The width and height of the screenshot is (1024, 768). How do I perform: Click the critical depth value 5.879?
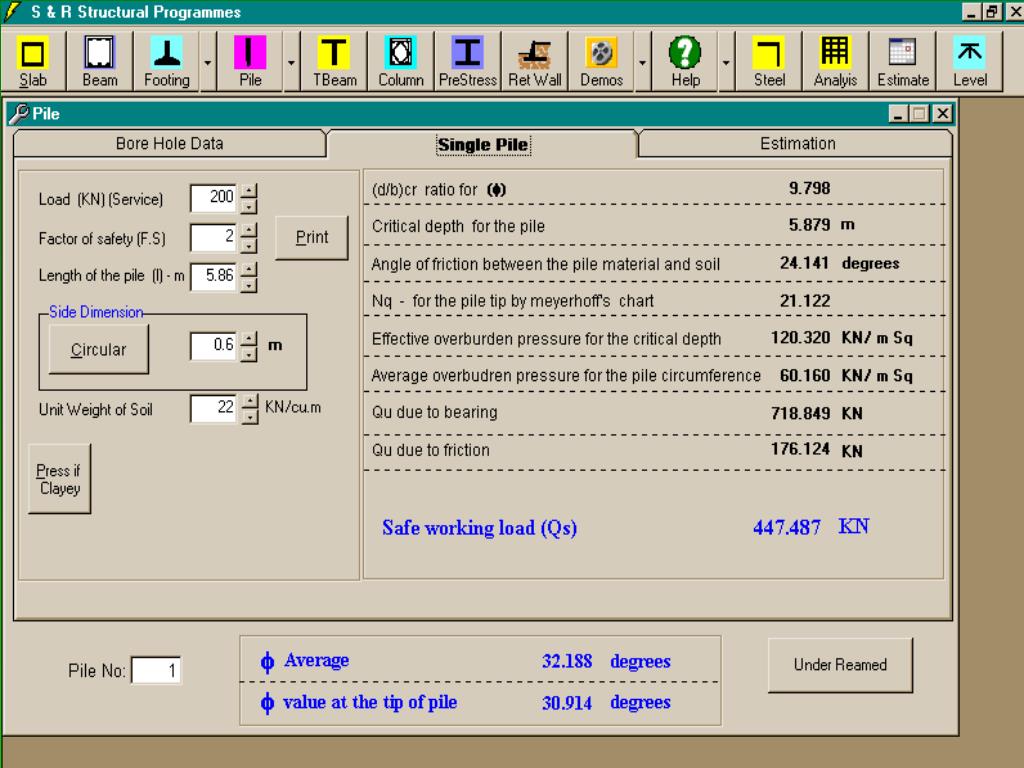(809, 225)
